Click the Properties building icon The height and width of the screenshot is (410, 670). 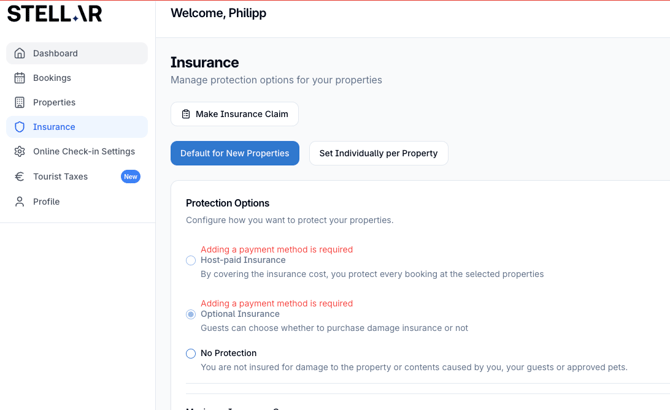(20, 102)
